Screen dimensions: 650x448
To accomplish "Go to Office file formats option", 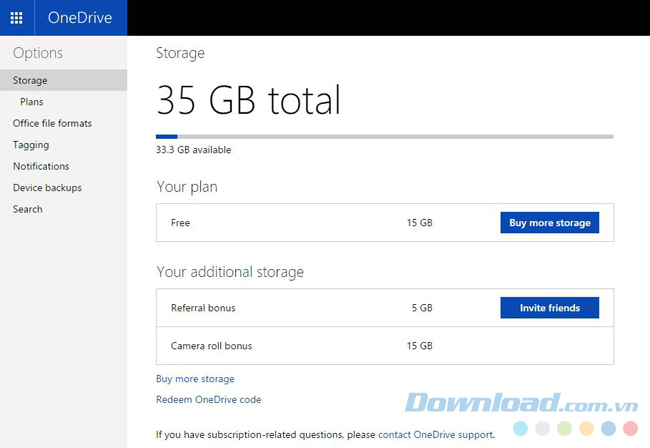I will 52,123.
